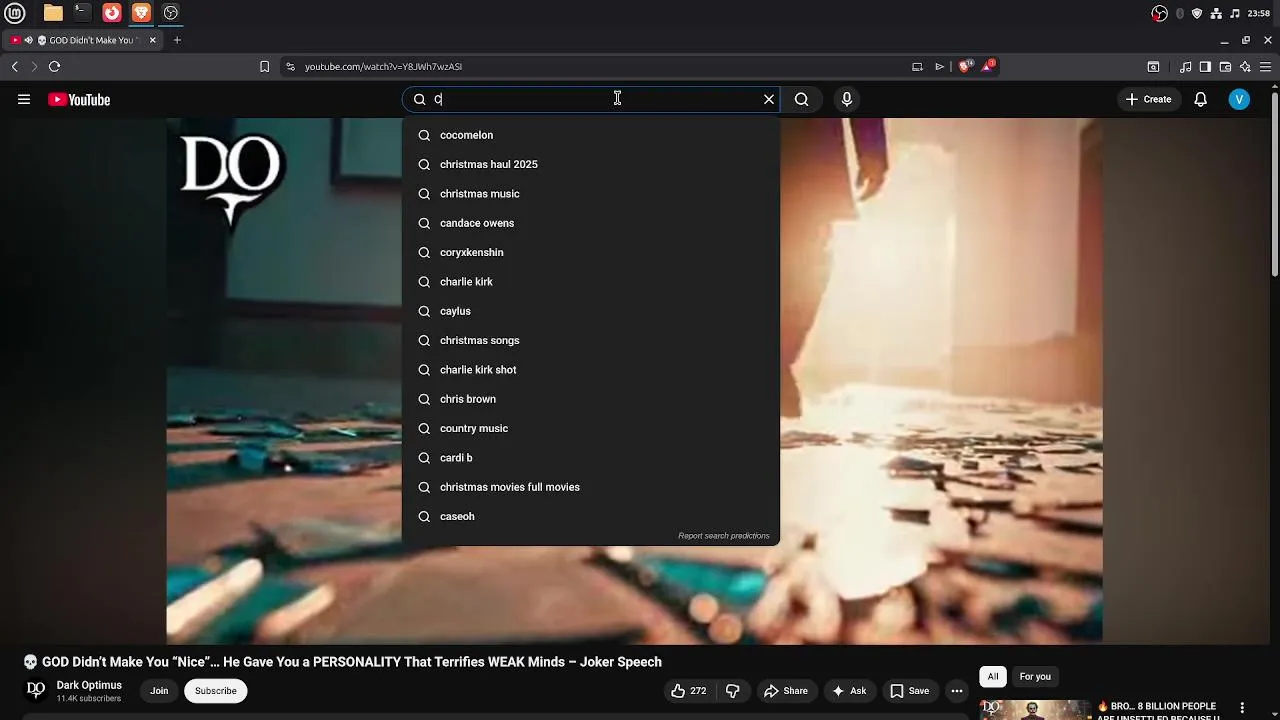Open the browser playlist music note icon
Viewport: 1280px width, 720px height.
tap(1185, 67)
